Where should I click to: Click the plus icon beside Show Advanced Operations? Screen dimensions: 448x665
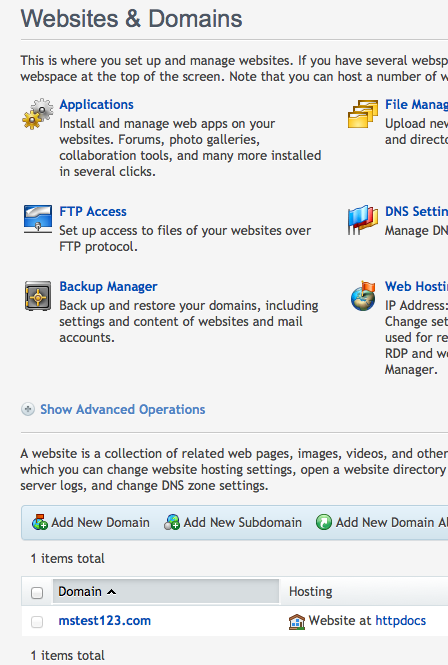(x=28, y=409)
